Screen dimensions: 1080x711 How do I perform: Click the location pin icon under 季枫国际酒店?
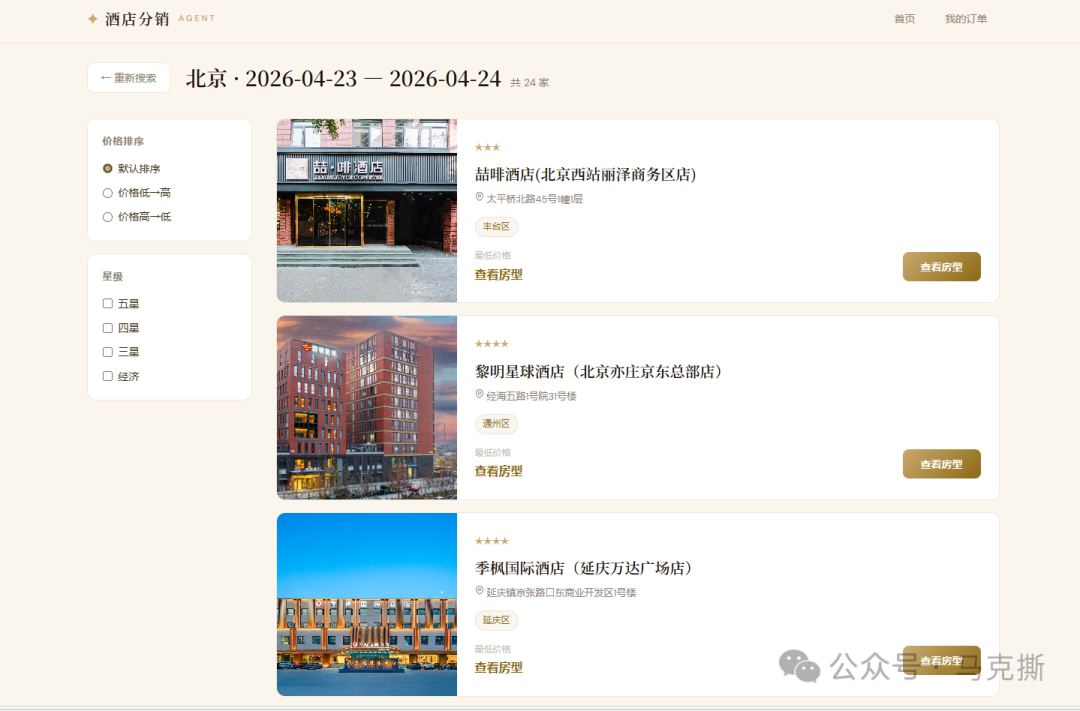click(x=478, y=592)
